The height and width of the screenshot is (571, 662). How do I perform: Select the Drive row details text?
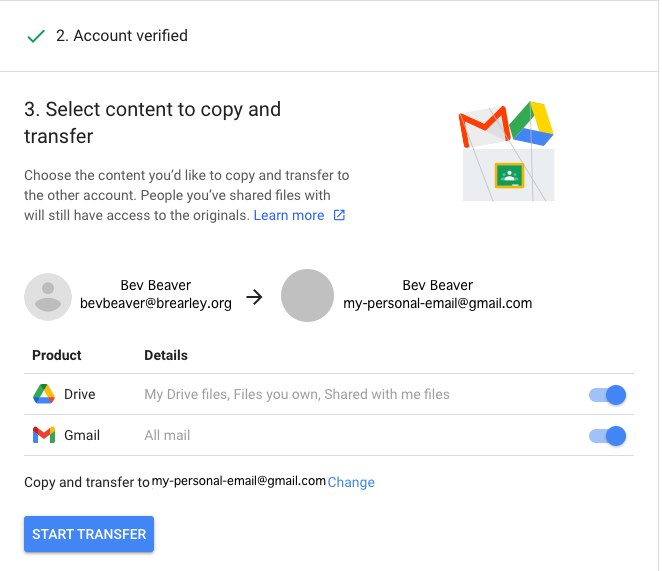297,394
